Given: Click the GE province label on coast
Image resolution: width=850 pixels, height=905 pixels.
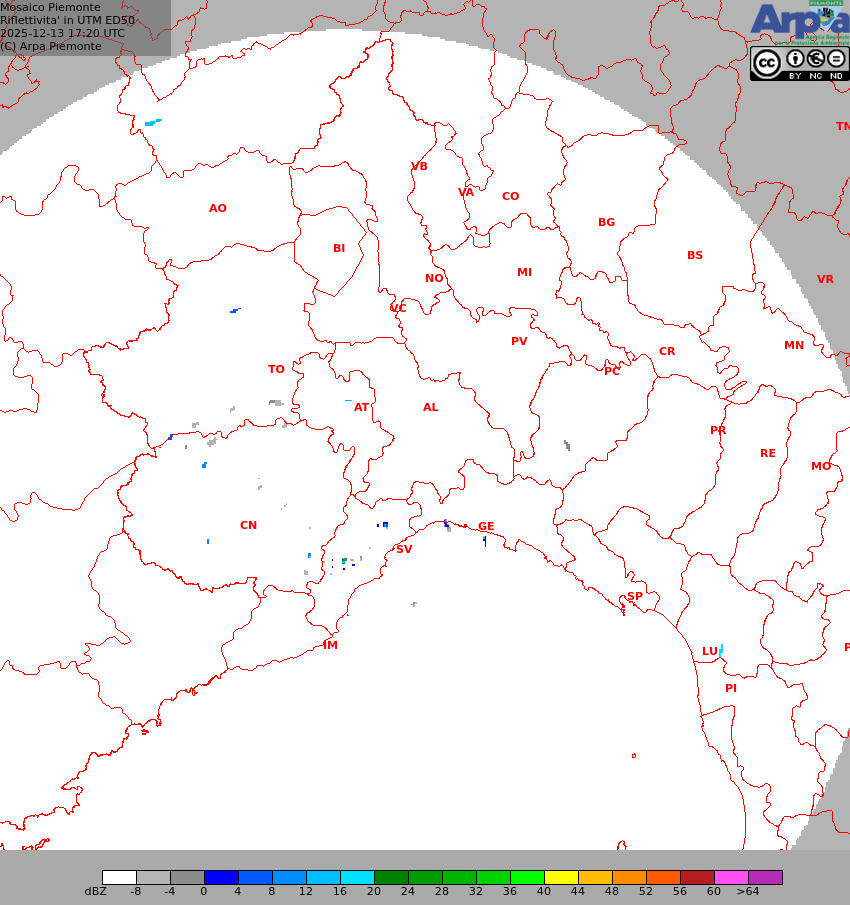Looking at the screenshot, I should point(486,526).
